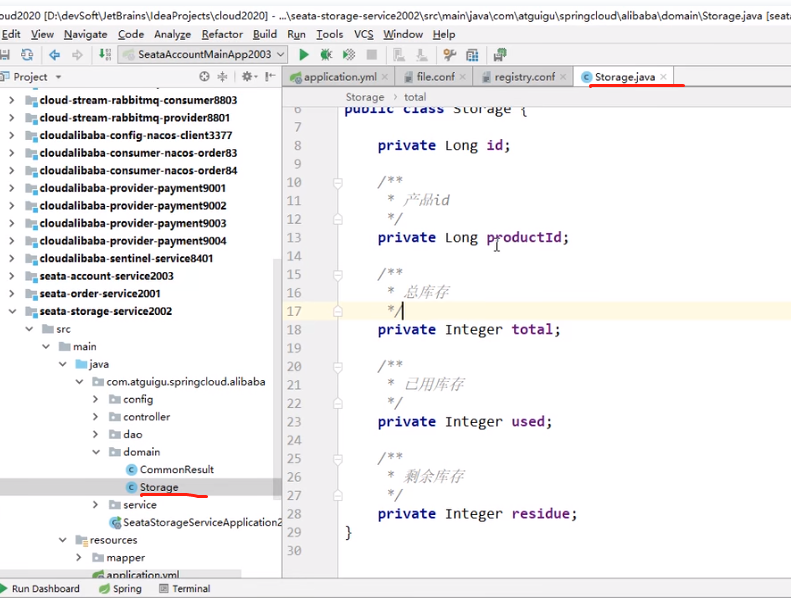Start debugging with the bug icon
The image size is (791, 598).
326,55
